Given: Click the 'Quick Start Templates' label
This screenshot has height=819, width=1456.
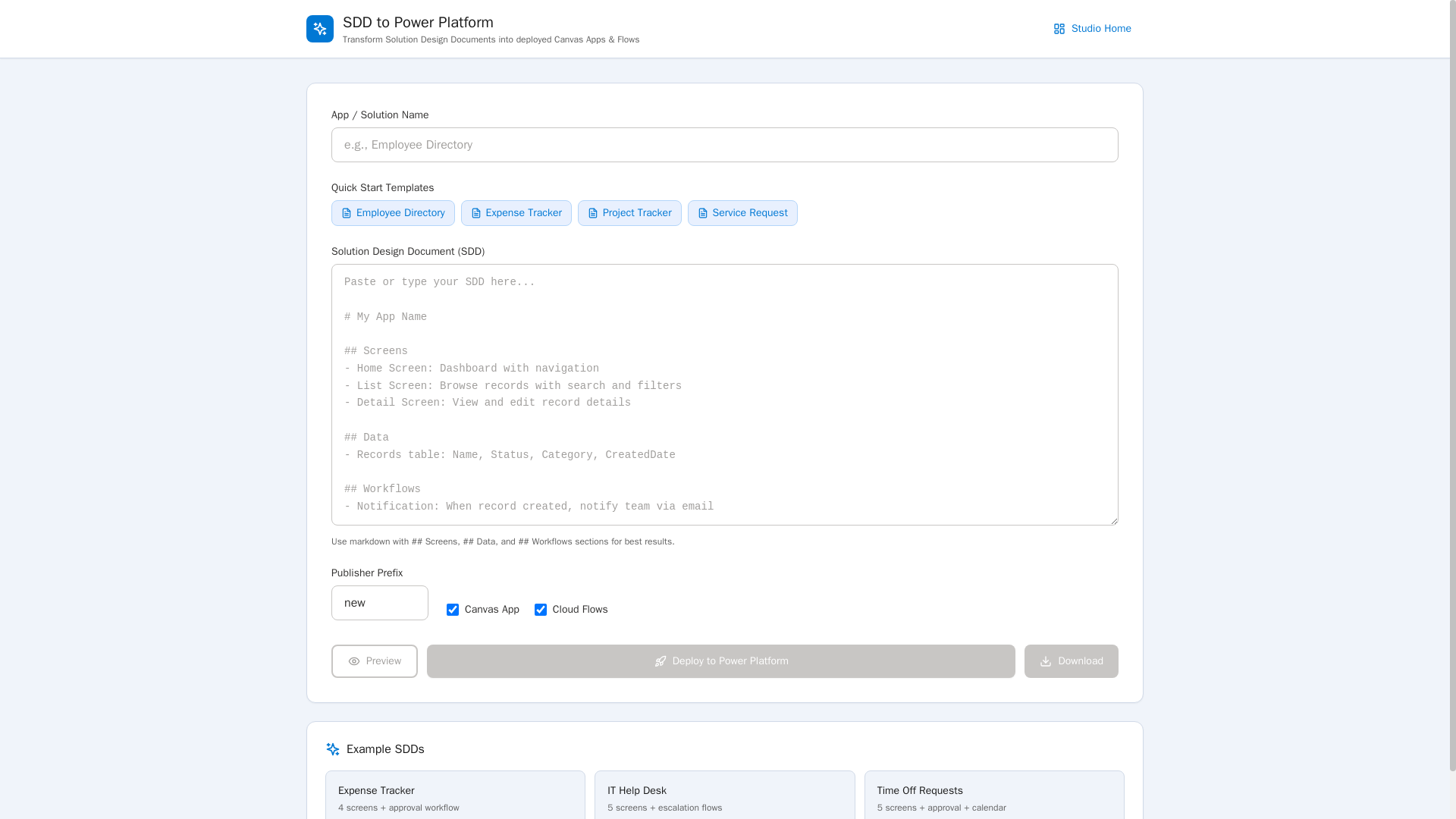Looking at the screenshot, I should (383, 188).
